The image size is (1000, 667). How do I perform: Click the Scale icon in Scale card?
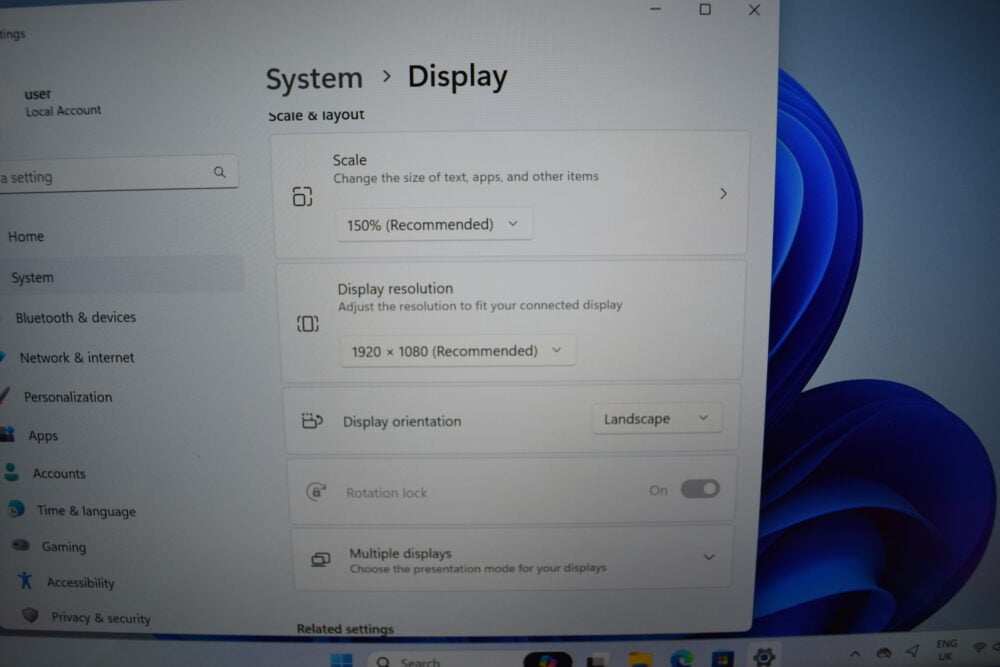point(302,196)
